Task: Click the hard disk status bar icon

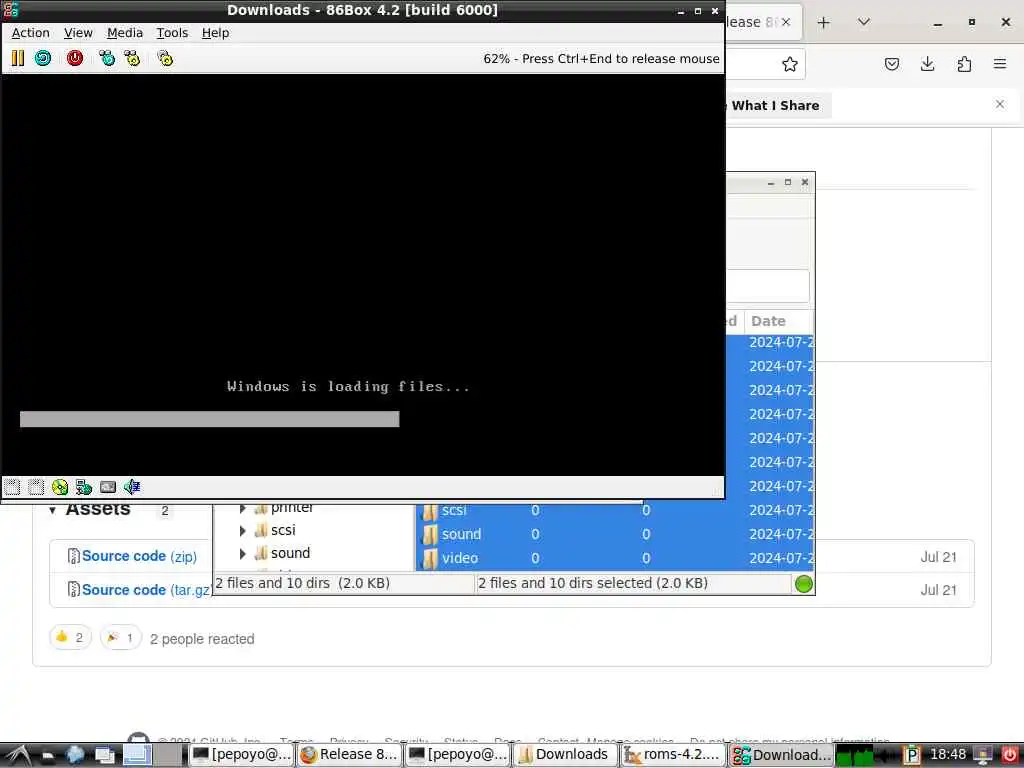Action: point(108,487)
